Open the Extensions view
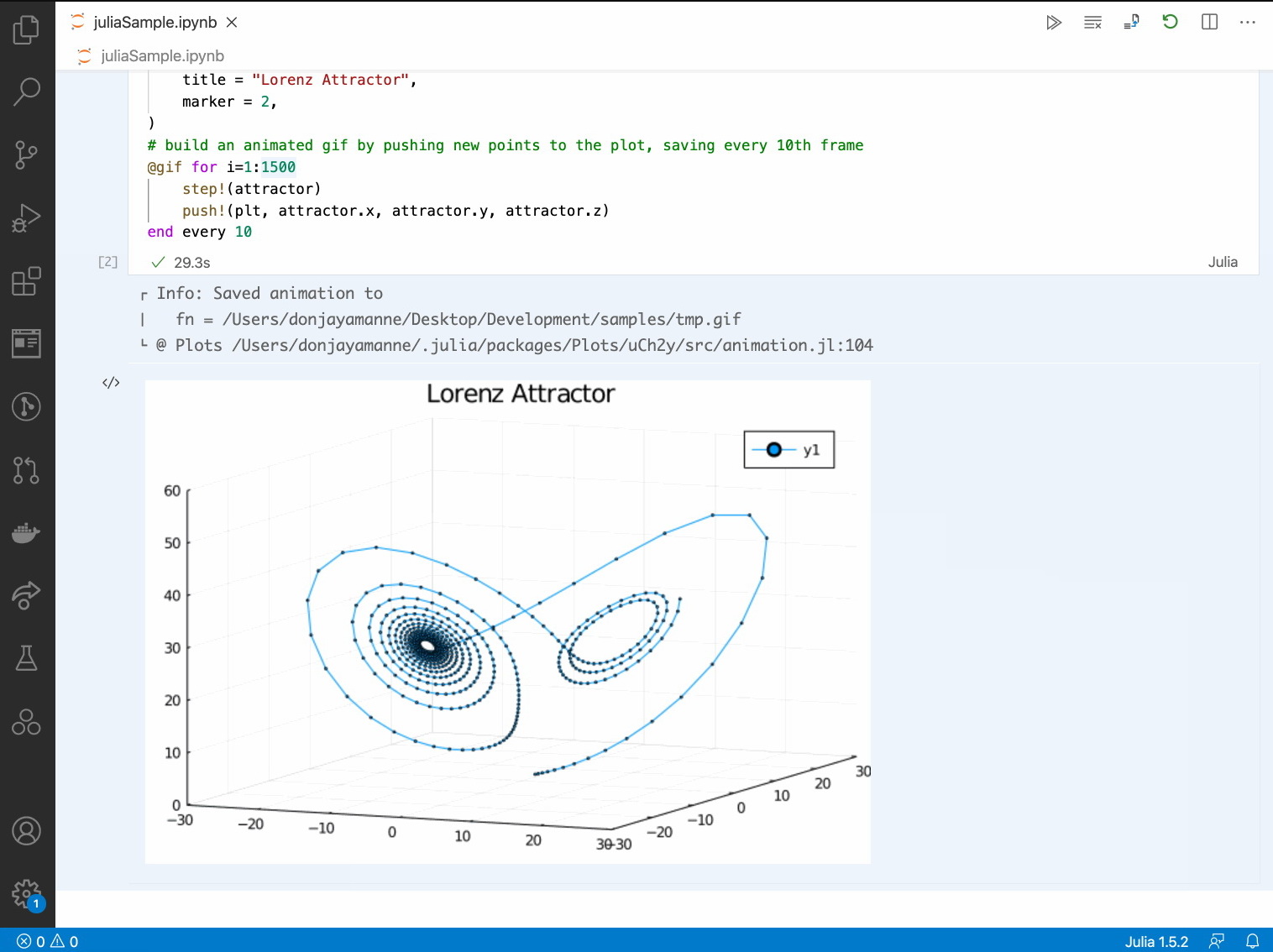 (x=27, y=280)
